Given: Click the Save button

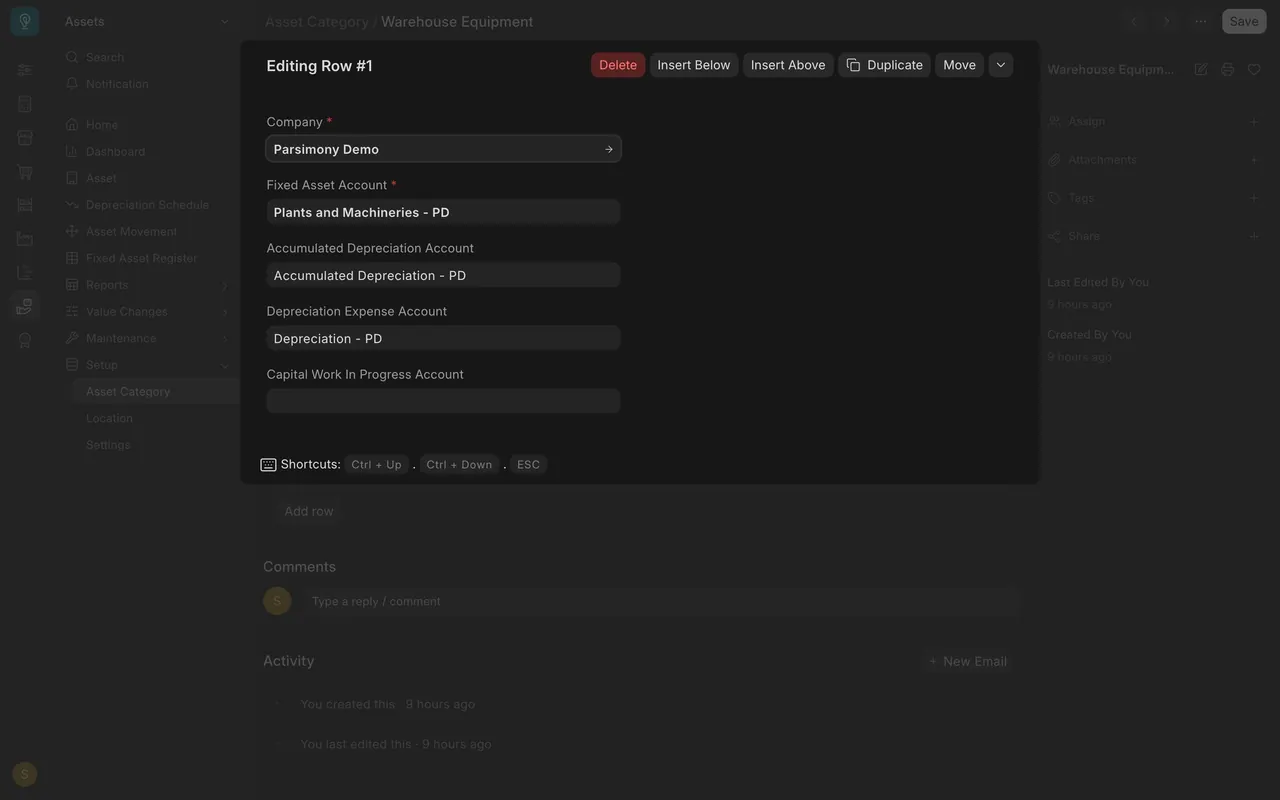Looking at the screenshot, I should (x=1244, y=21).
